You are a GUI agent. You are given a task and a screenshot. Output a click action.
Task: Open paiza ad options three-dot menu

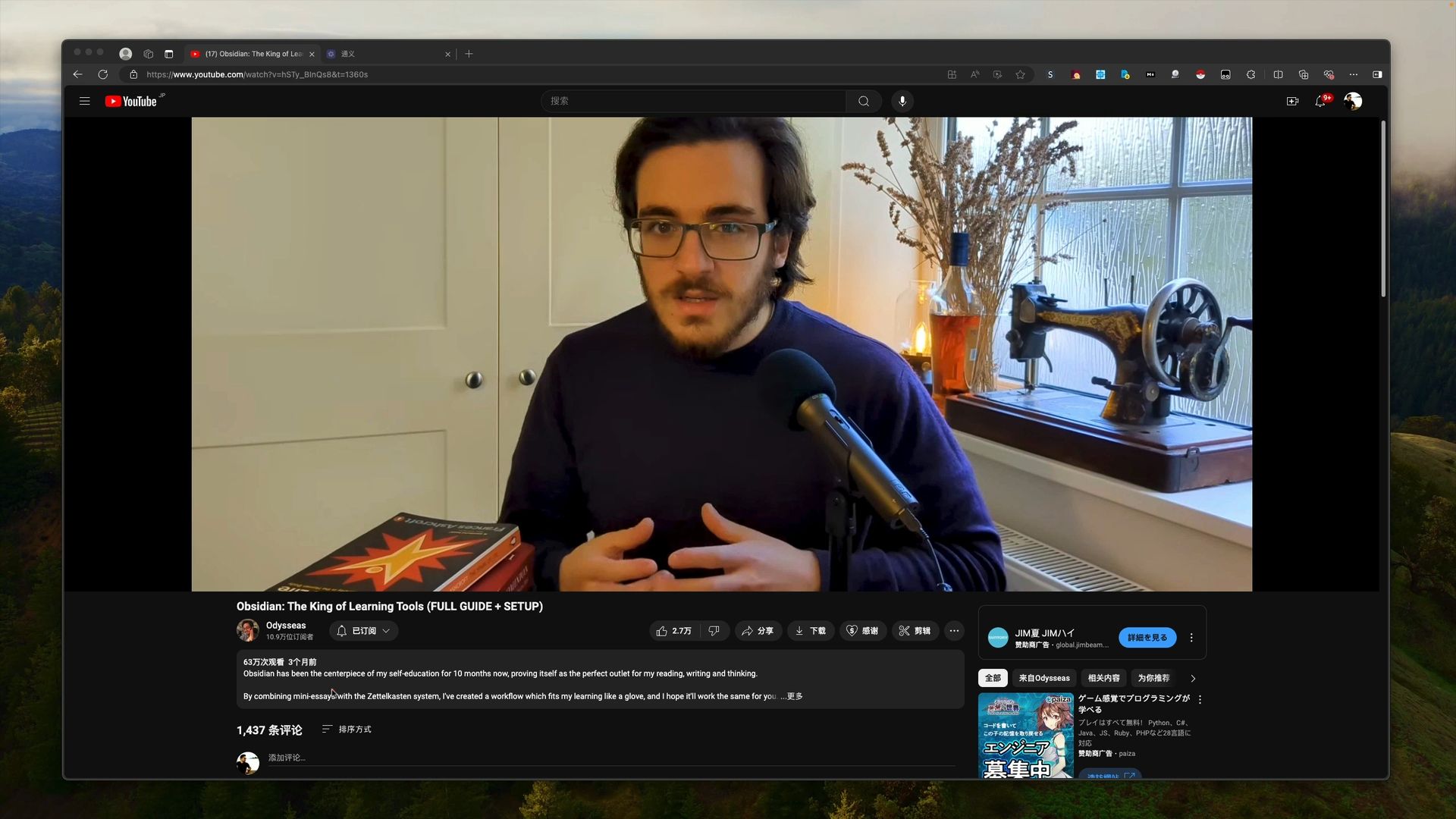1200,700
